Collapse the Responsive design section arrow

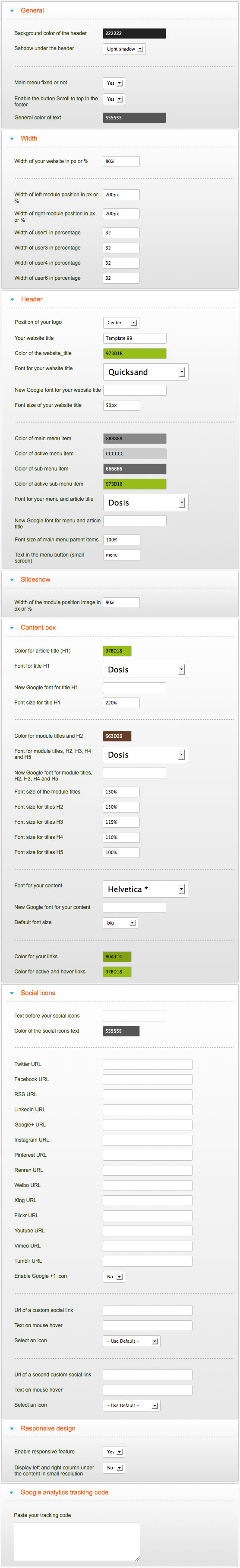12,1429
